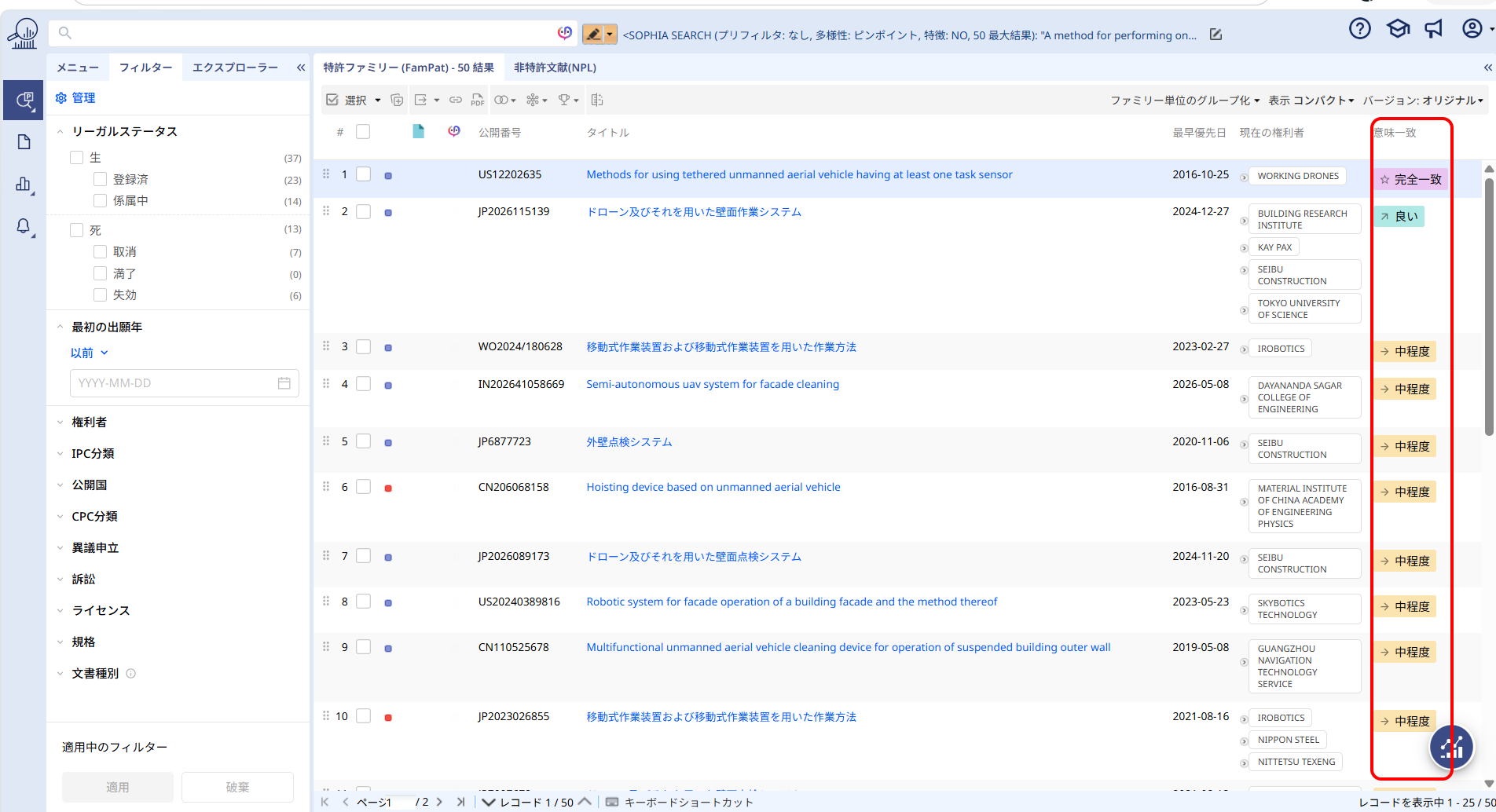Click the main search input field
Viewport: 1496px width, 812px height.
tap(313, 33)
